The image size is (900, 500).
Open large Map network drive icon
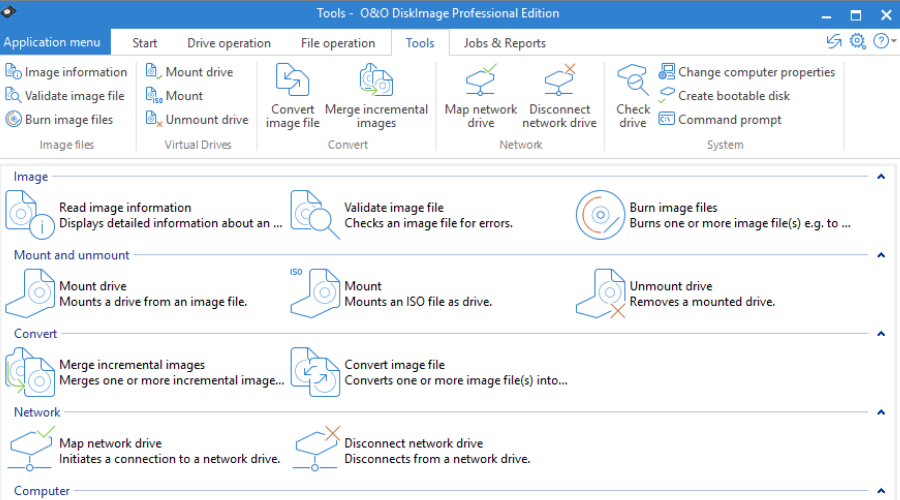click(x=32, y=449)
